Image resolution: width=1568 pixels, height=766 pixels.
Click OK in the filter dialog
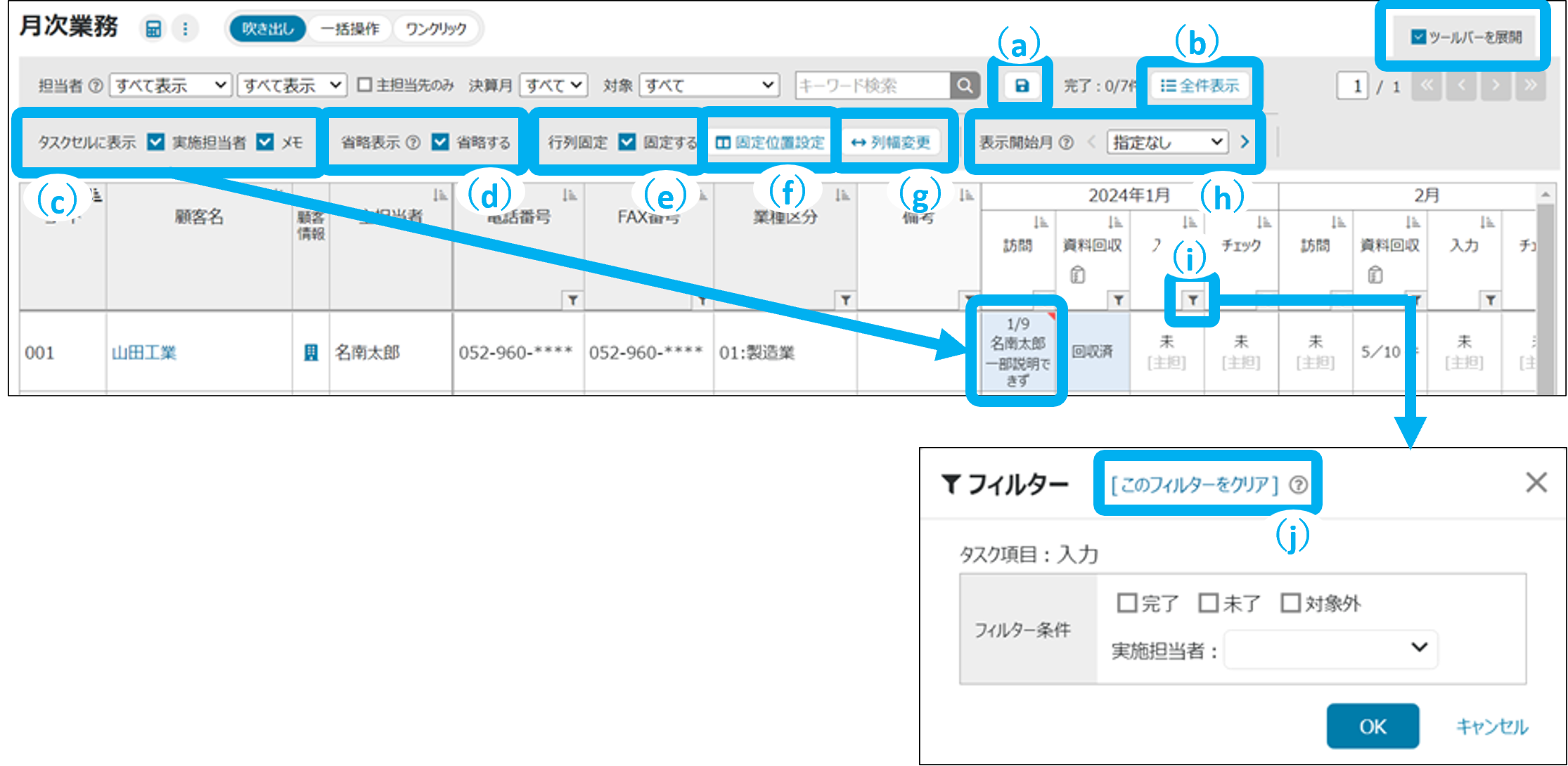point(1372,726)
